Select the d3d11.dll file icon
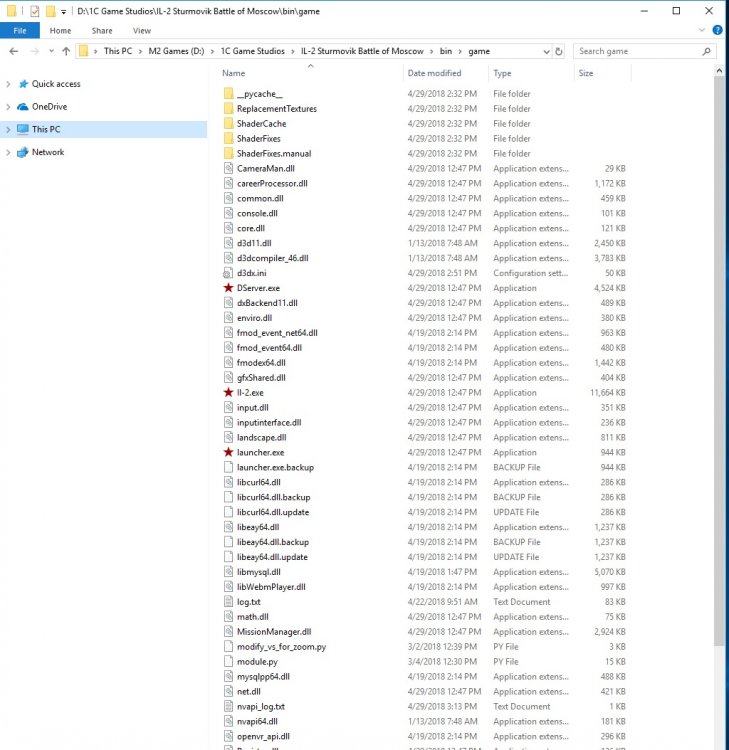This screenshot has width=729, height=750. [229, 243]
